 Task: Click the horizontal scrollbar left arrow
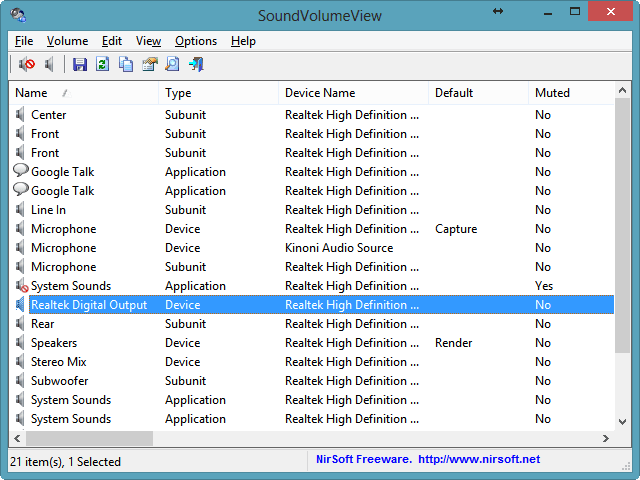(17, 438)
